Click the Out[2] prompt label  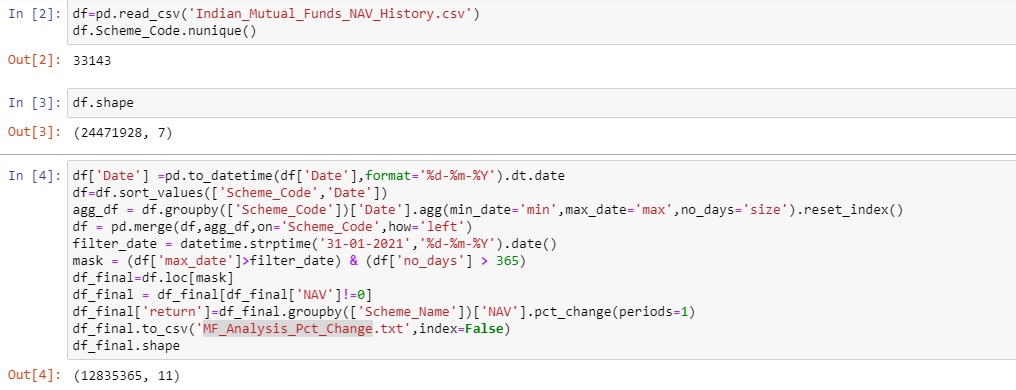pos(35,60)
